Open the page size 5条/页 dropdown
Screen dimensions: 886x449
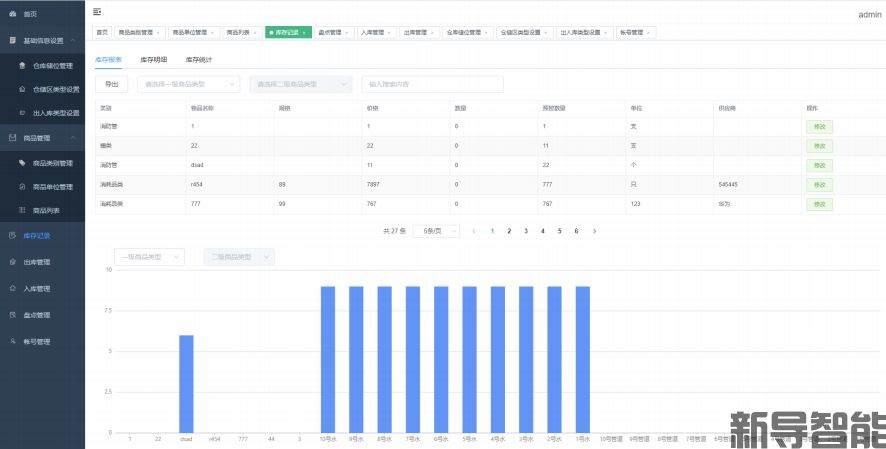pyautogui.click(x=436, y=231)
